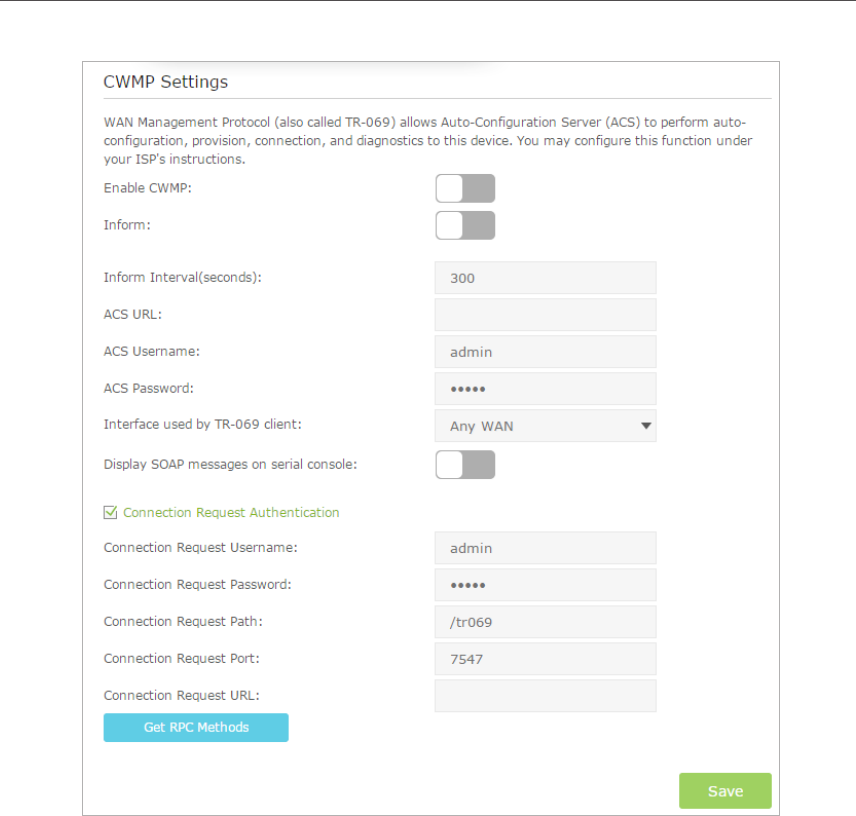The height and width of the screenshot is (816, 856).
Task: Click the CWMP Settings heading
Action: 166,82
